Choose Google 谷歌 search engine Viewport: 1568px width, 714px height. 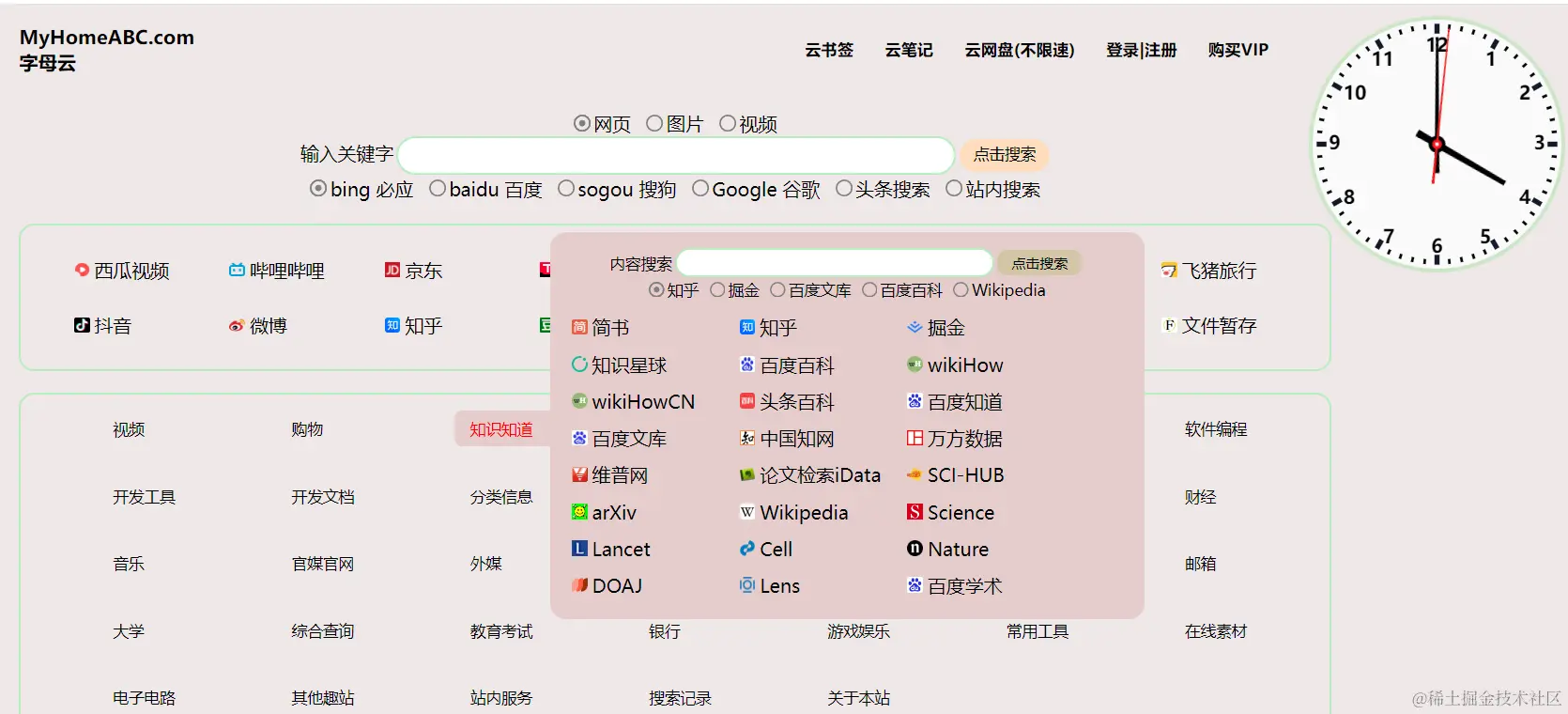(700, 189)
